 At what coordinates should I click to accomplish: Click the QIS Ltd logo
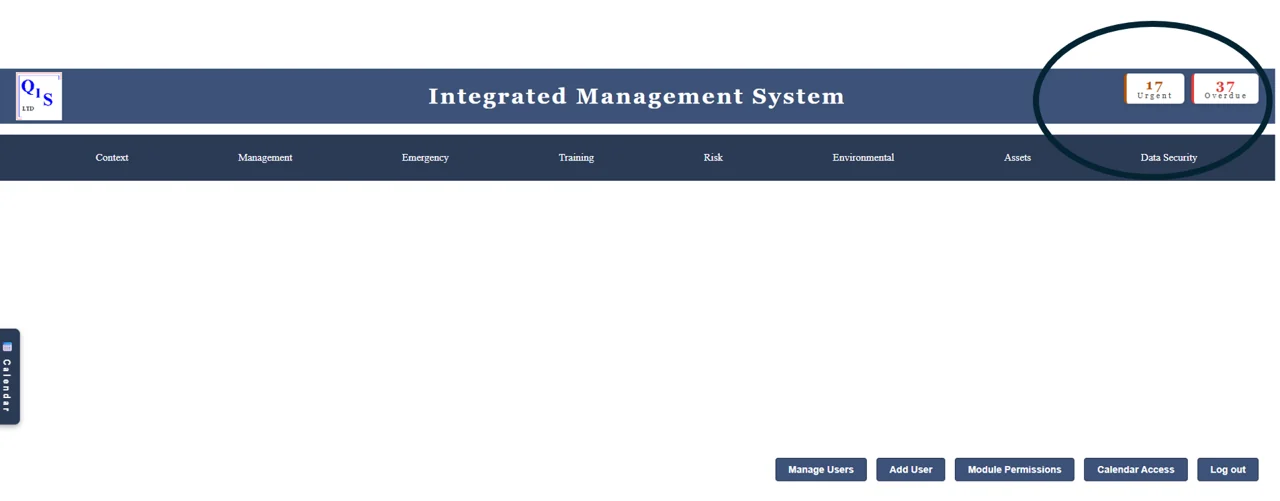coord(39,96)
